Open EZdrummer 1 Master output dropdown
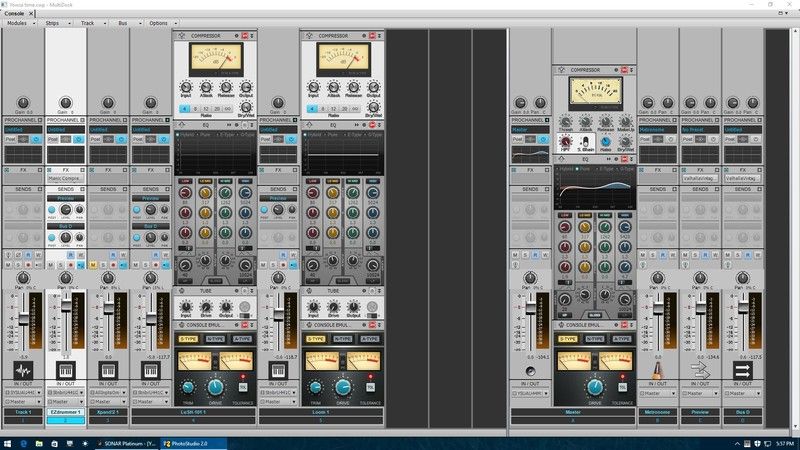800x450 pixels. click(x=65, y=402)
